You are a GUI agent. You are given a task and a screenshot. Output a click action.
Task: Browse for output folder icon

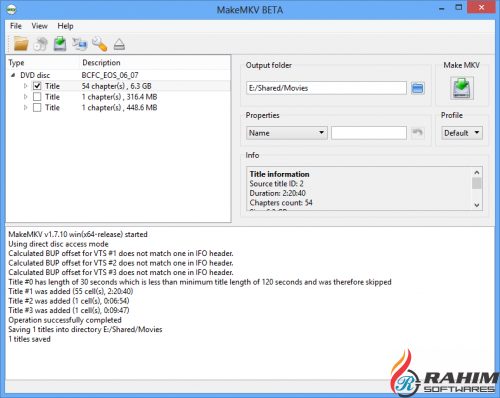point(418,88)
